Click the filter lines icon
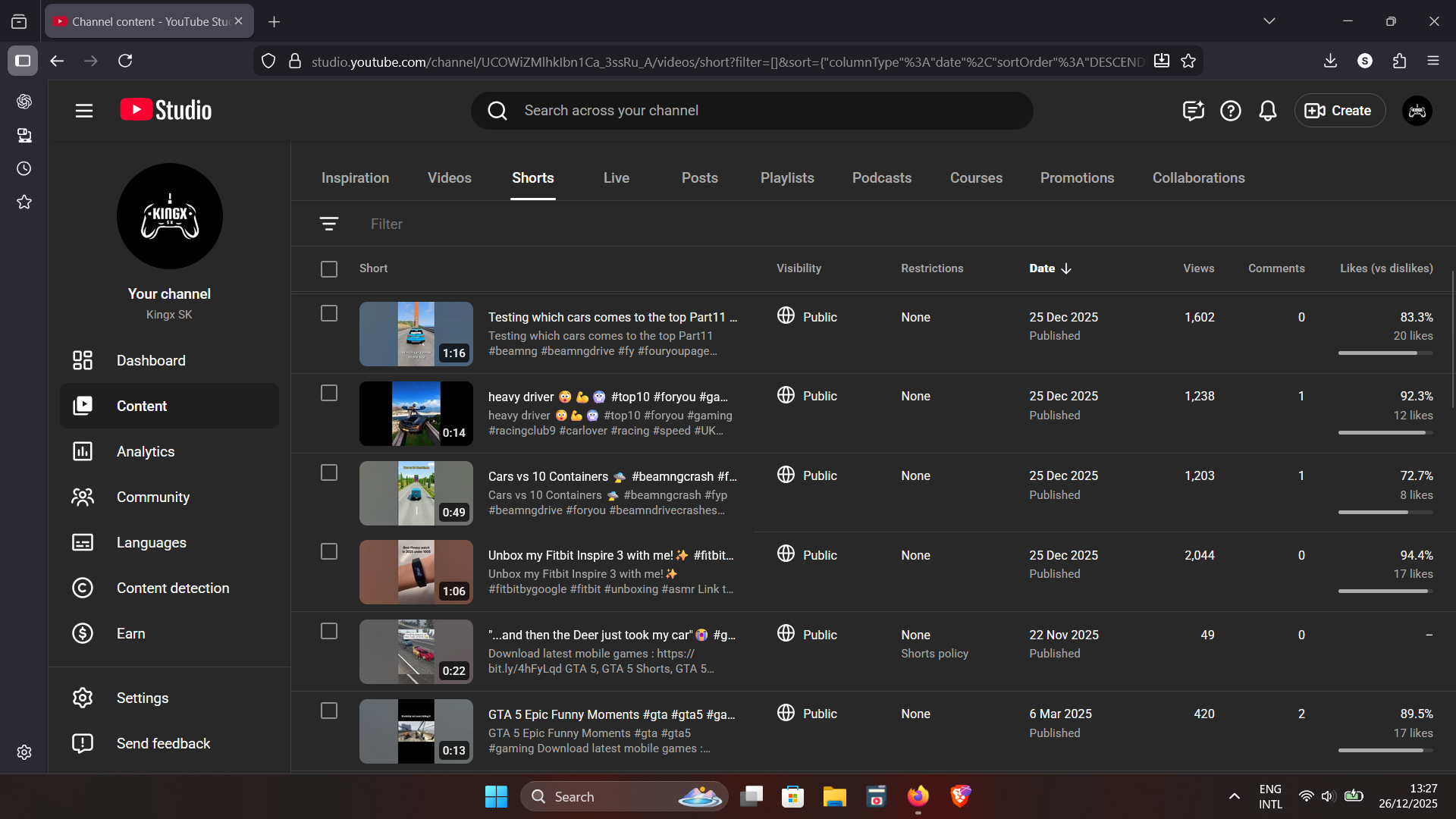 (328, 224)
